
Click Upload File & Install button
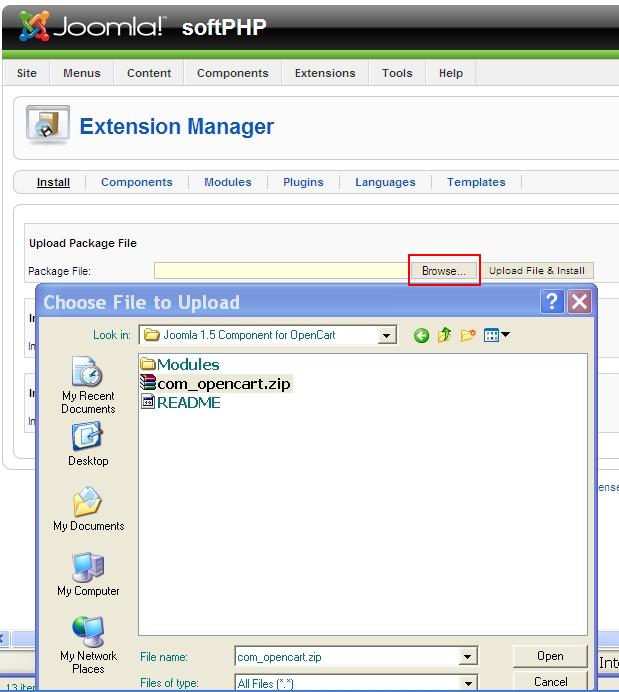point(536,271)
